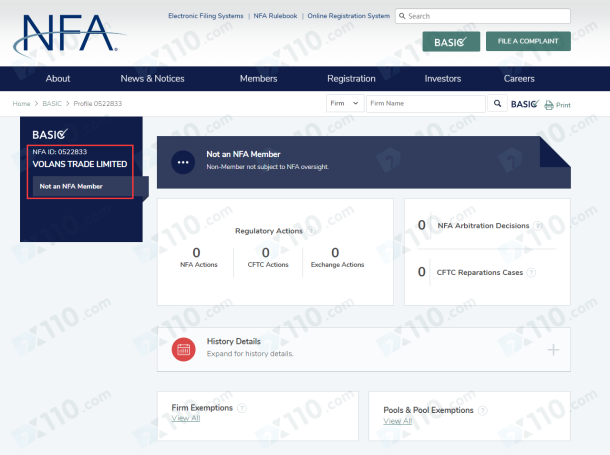The image size is (610, 455).
Task: Open the Members menu
Action: point(258,79)
